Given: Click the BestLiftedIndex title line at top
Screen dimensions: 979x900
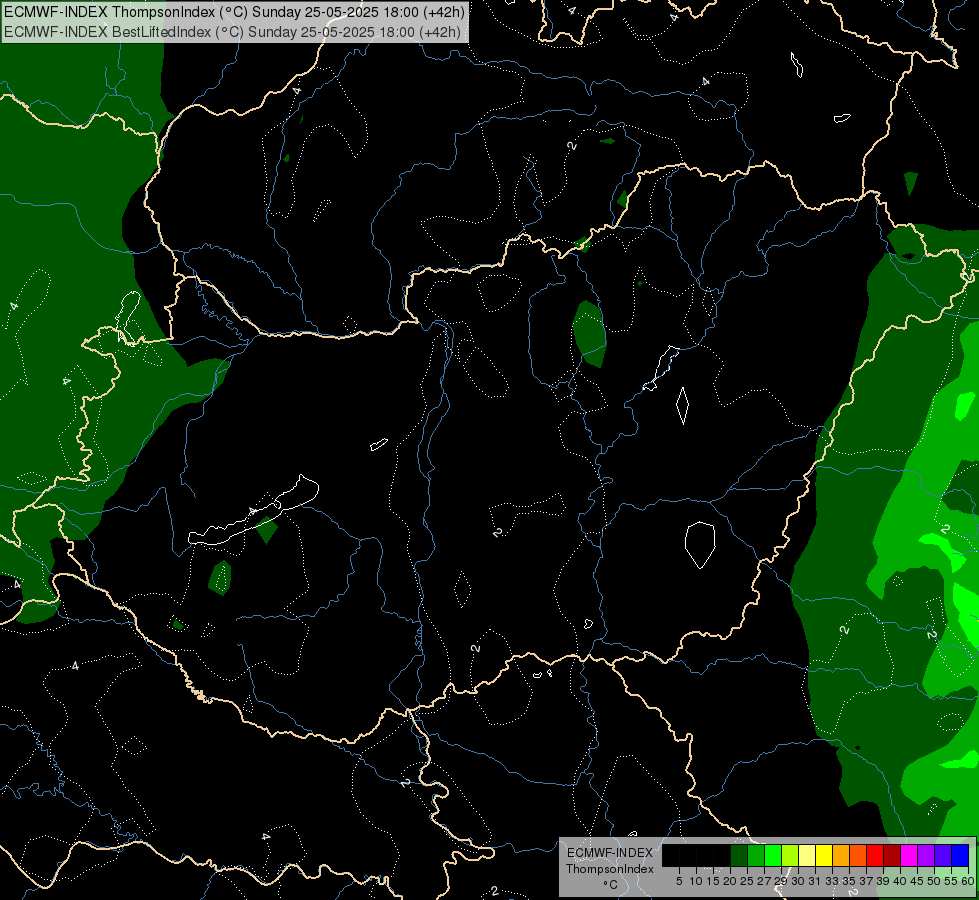Looking at the screenshot, I should coord(232,32).
